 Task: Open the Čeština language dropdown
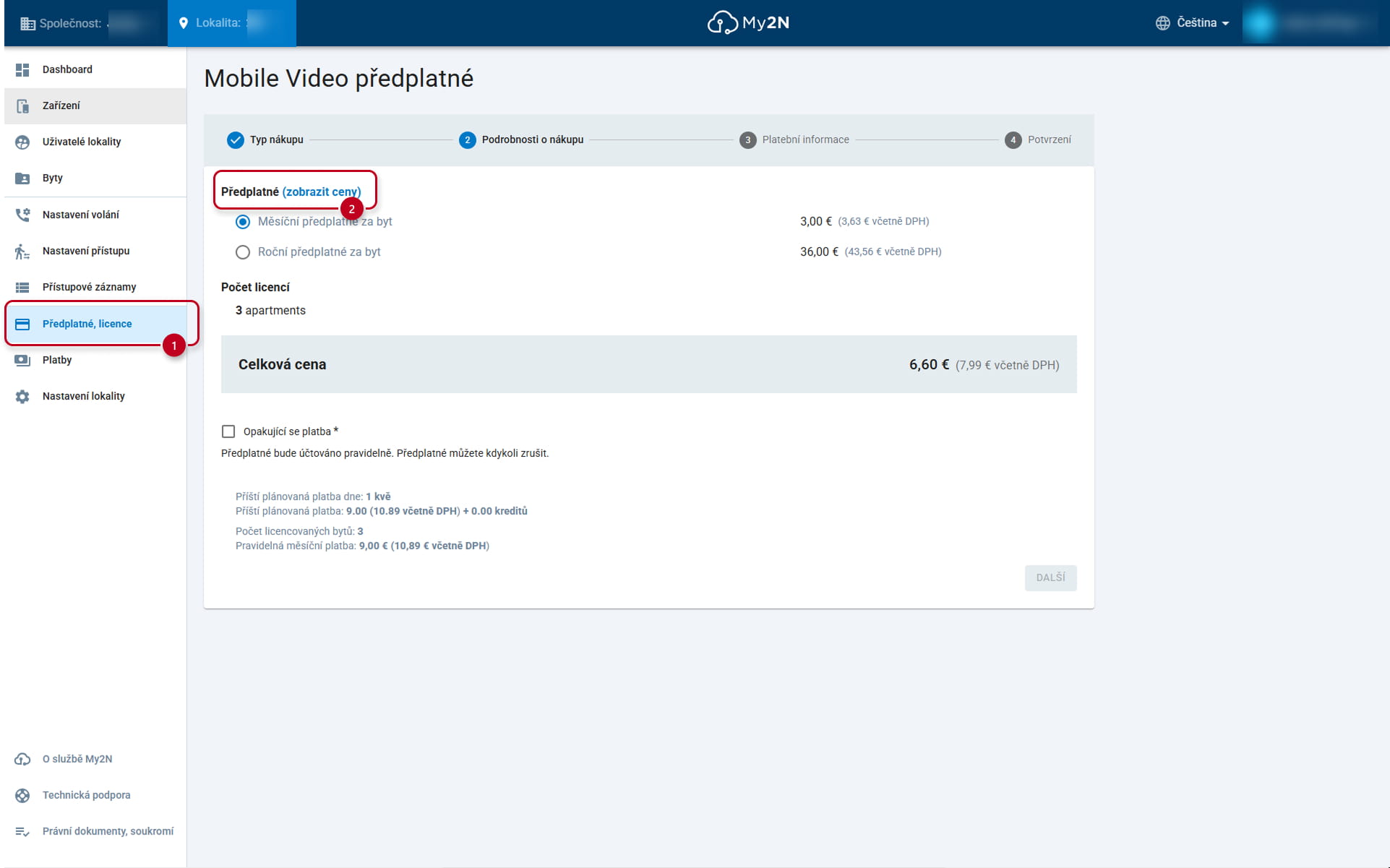point(1193,23)
